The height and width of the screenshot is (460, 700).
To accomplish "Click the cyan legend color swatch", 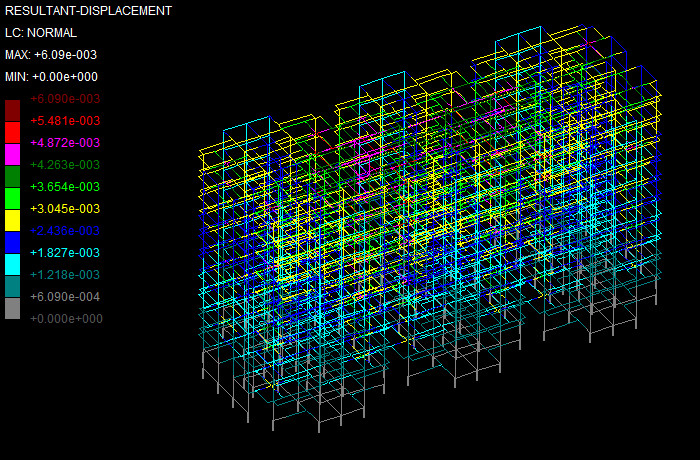I will tap(12, 264).
